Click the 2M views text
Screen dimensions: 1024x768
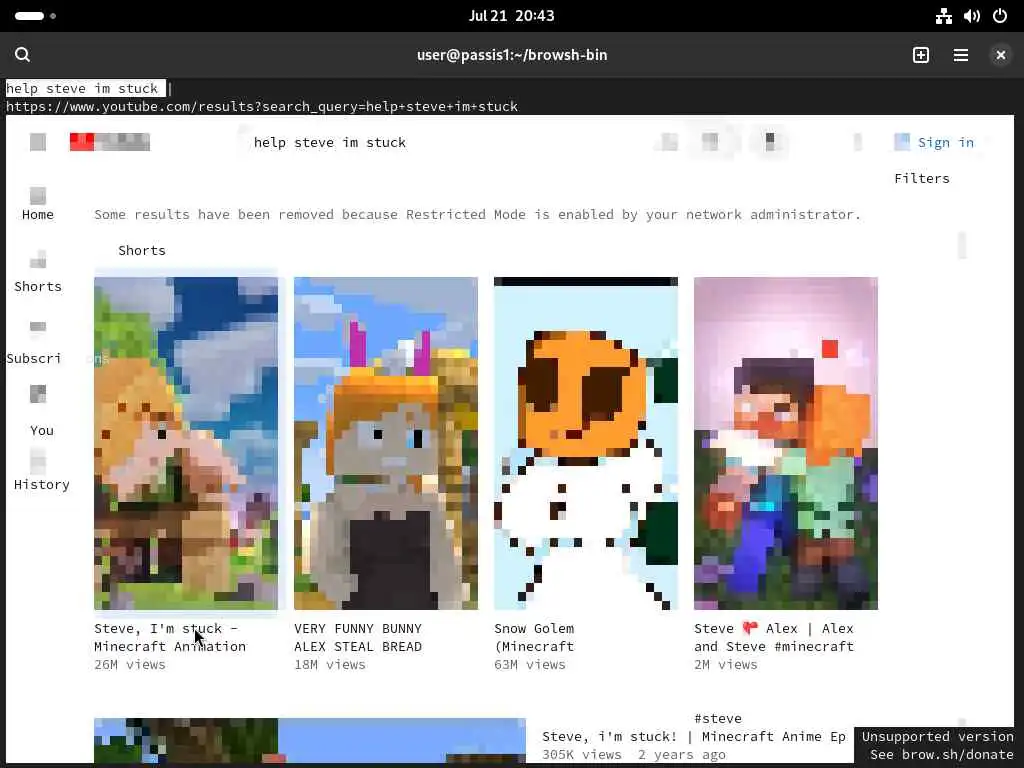(x=726, y=664)
